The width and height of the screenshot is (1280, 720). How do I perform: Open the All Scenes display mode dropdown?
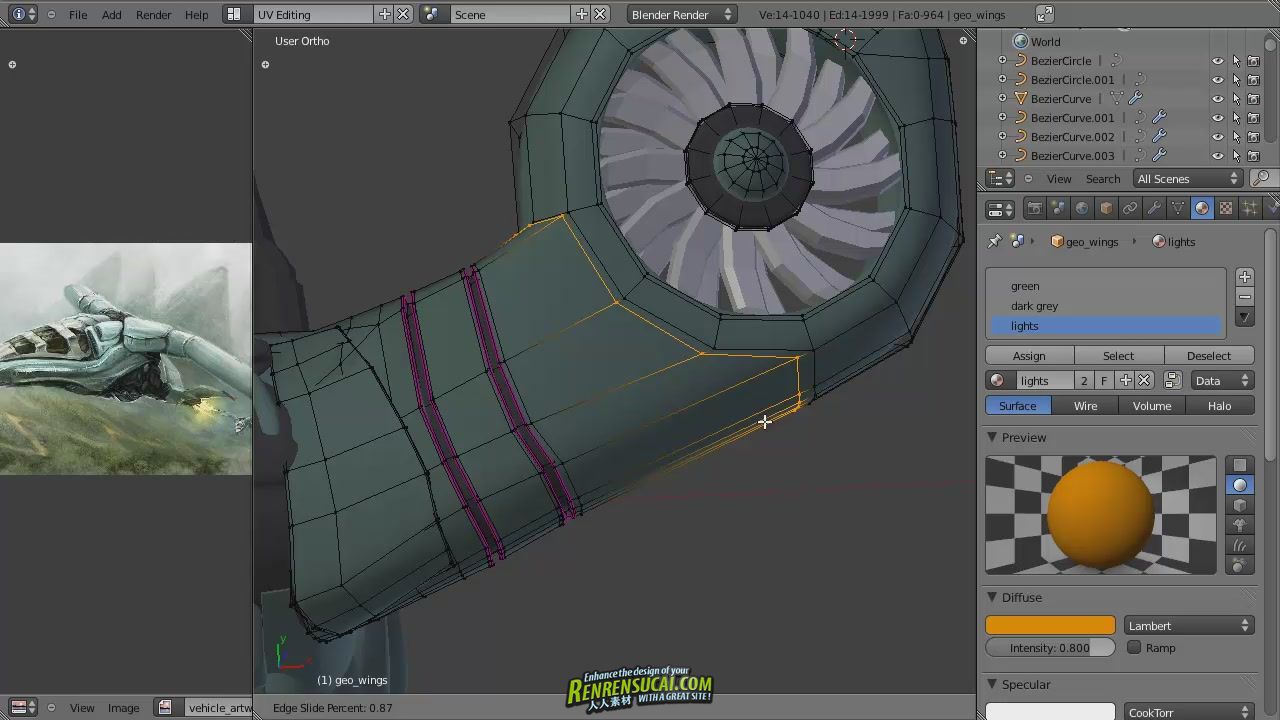1188,178
